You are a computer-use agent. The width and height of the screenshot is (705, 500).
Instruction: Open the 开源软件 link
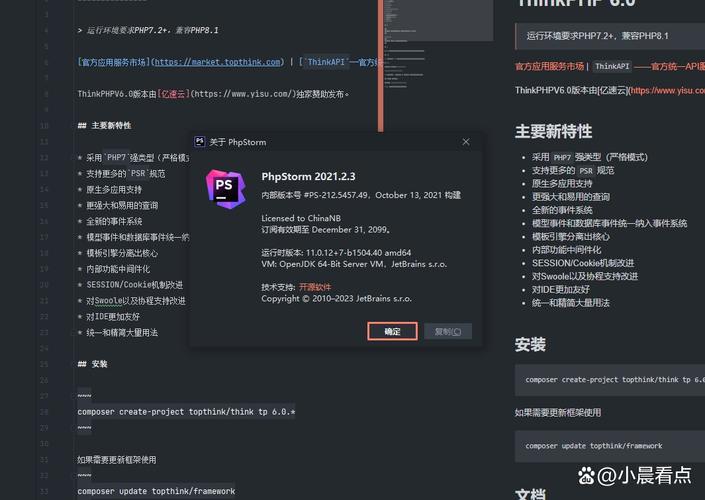315,287
